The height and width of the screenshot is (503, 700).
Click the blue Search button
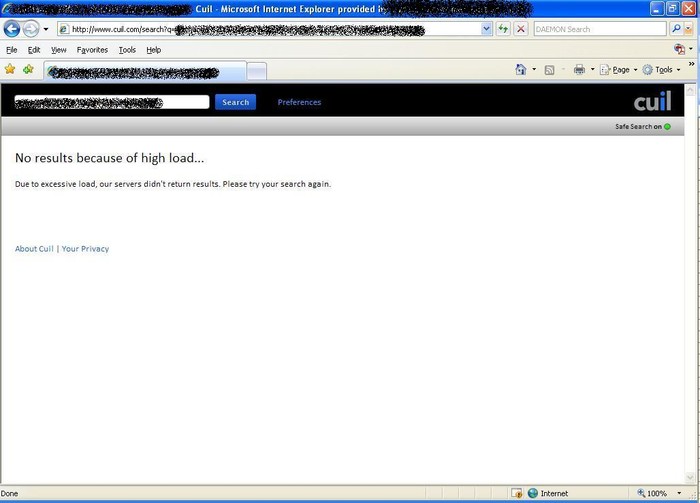235,102
